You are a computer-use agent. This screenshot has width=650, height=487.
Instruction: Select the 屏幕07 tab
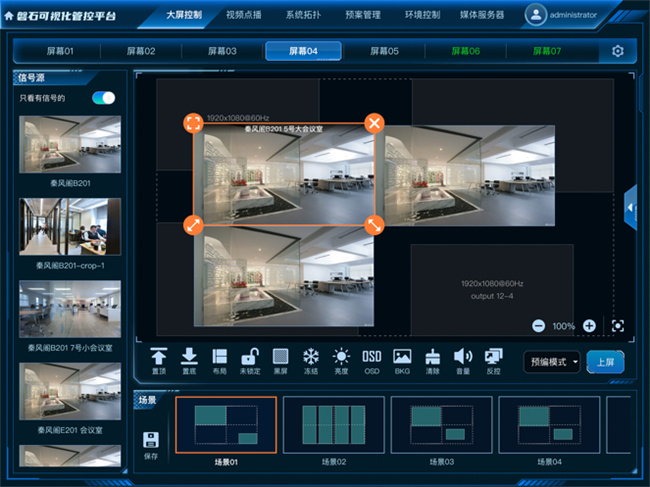[547, 51]
